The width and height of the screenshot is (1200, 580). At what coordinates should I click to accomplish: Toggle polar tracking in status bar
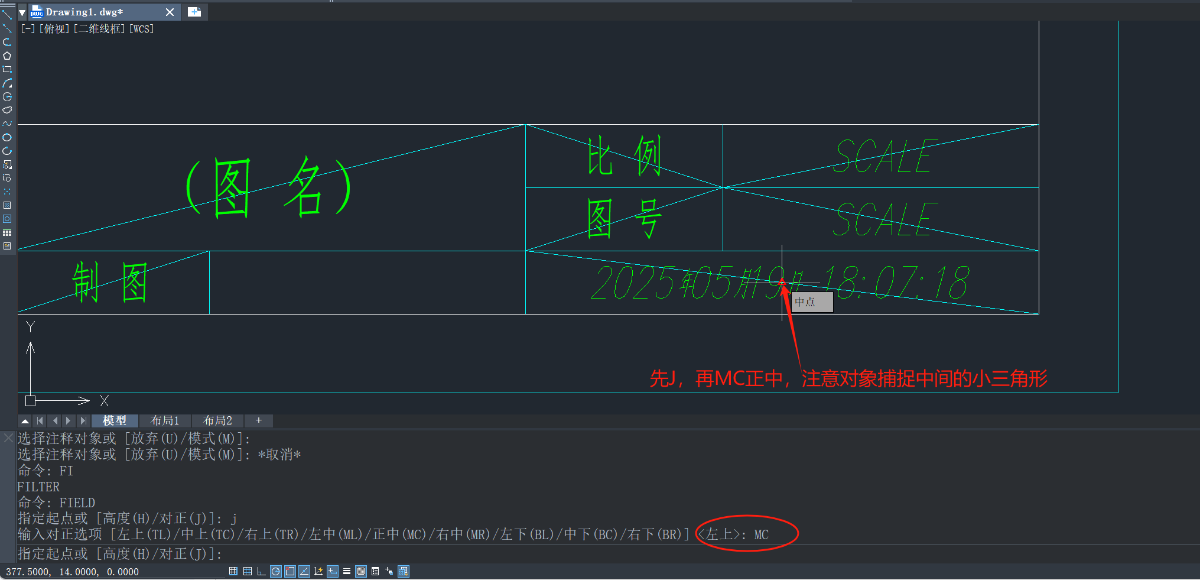pyautogui.click(x=275, y=571)
